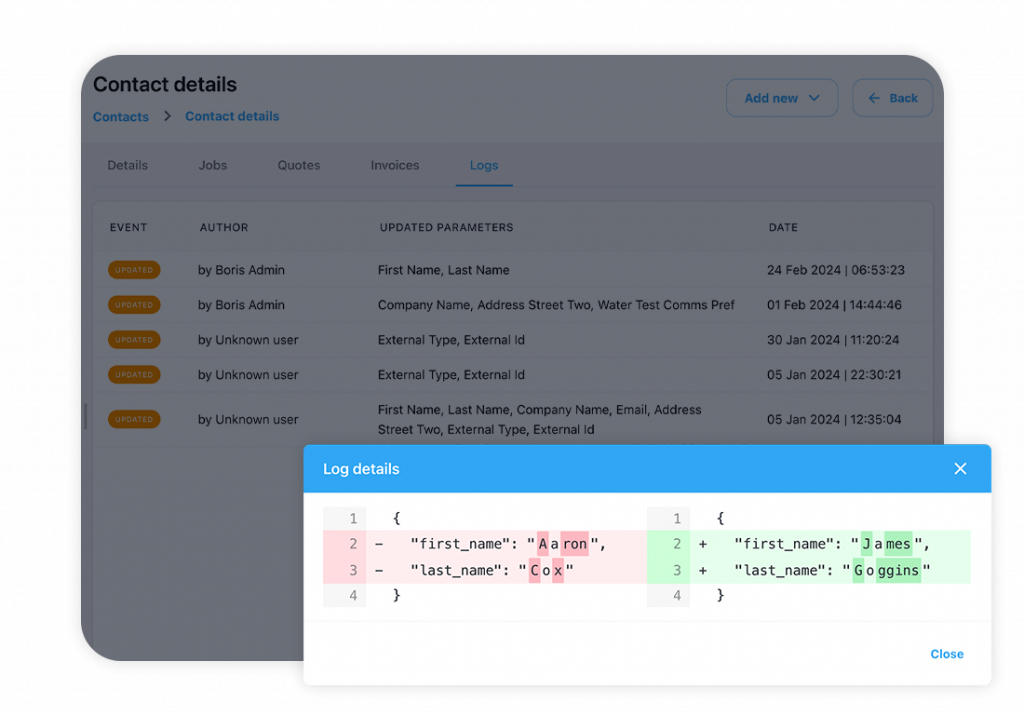Click the Back button
This screenshot has width=1024, height=715.
[x=892, y=97]
